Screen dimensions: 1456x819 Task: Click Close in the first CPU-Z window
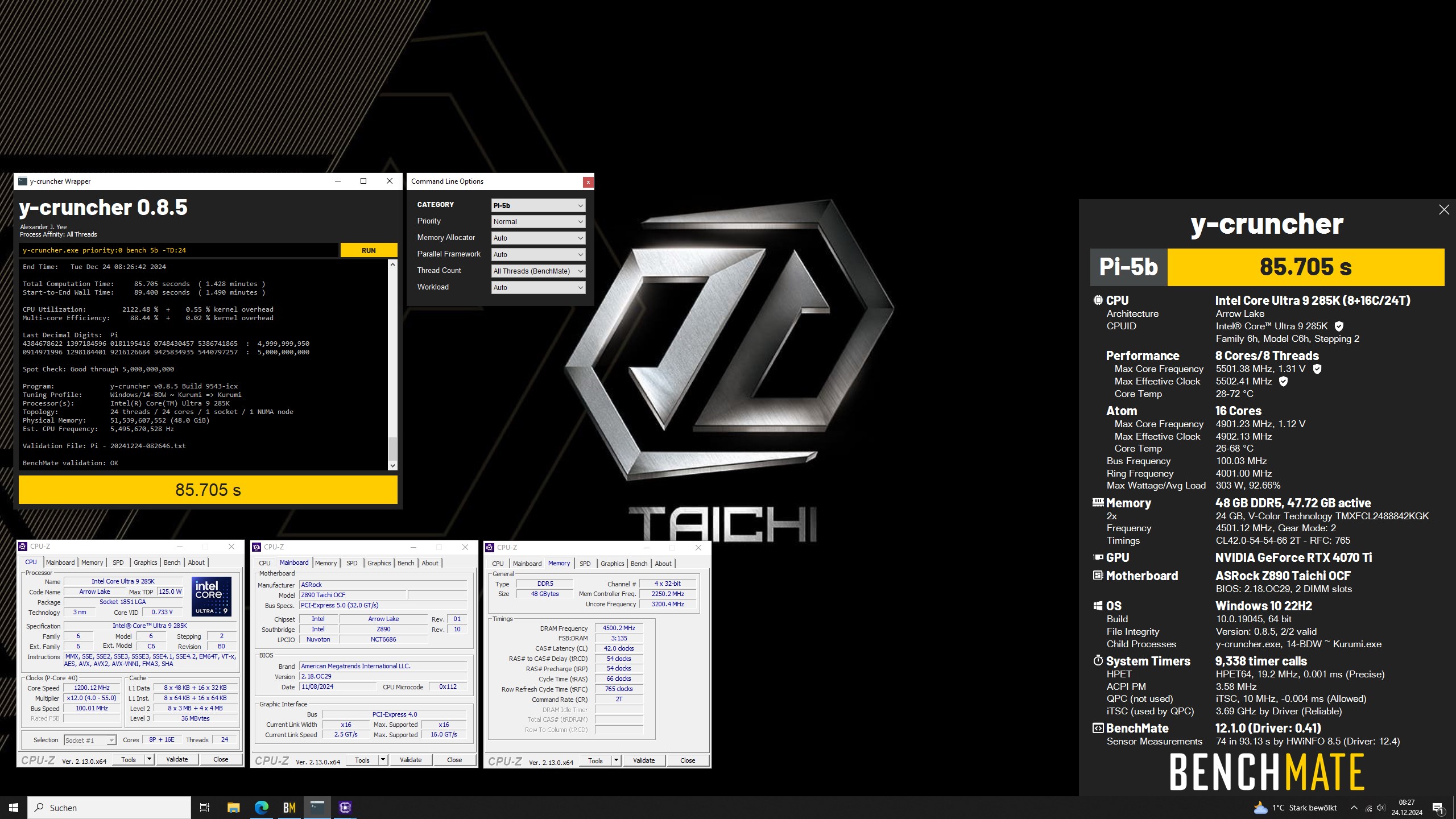(221, 759)
